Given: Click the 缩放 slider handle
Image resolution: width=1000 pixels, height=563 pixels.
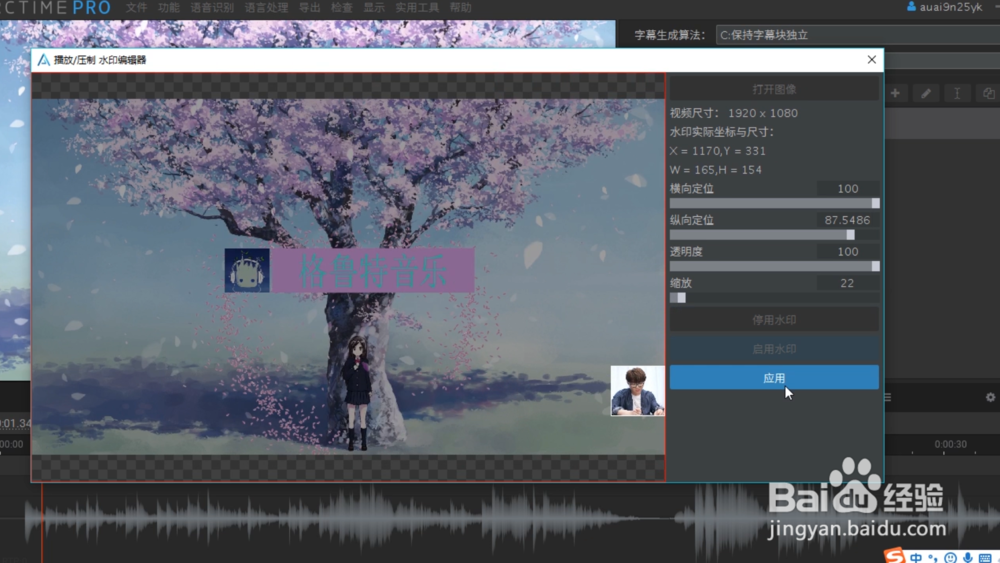Looking at the screenshot, I should point(682,298).
